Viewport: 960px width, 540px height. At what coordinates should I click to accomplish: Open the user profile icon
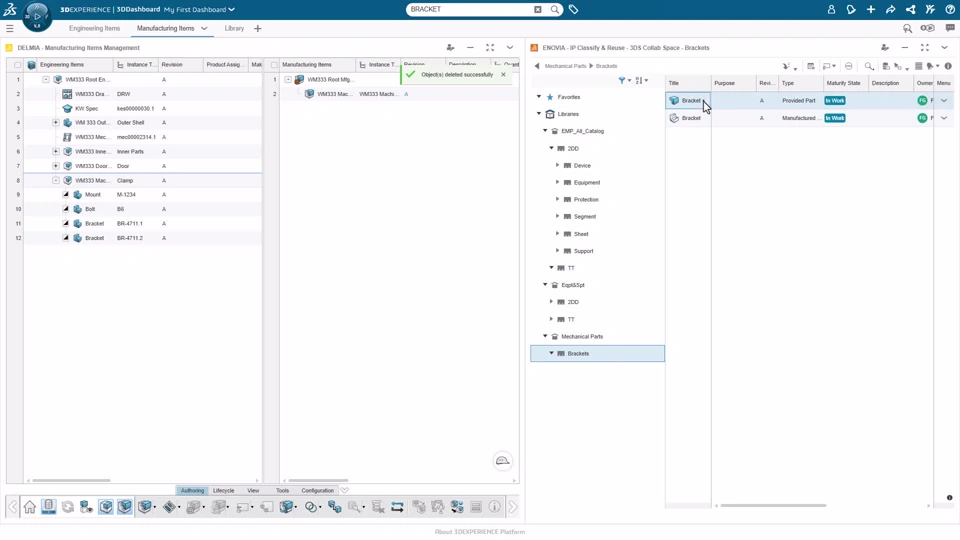tap(831, 9)
